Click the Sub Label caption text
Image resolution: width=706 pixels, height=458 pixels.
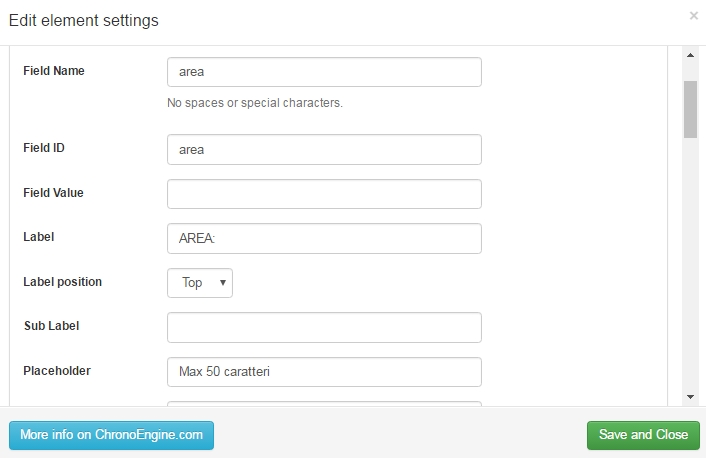(x=51, y=326)
